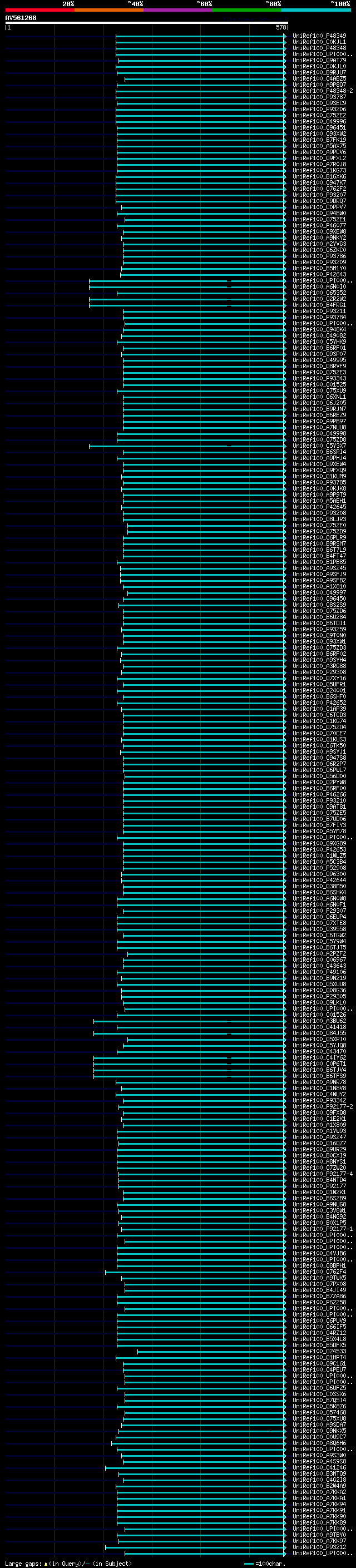Select the query name AV561268
This screenshot has height=1568, width=356.
click(21, 18)
